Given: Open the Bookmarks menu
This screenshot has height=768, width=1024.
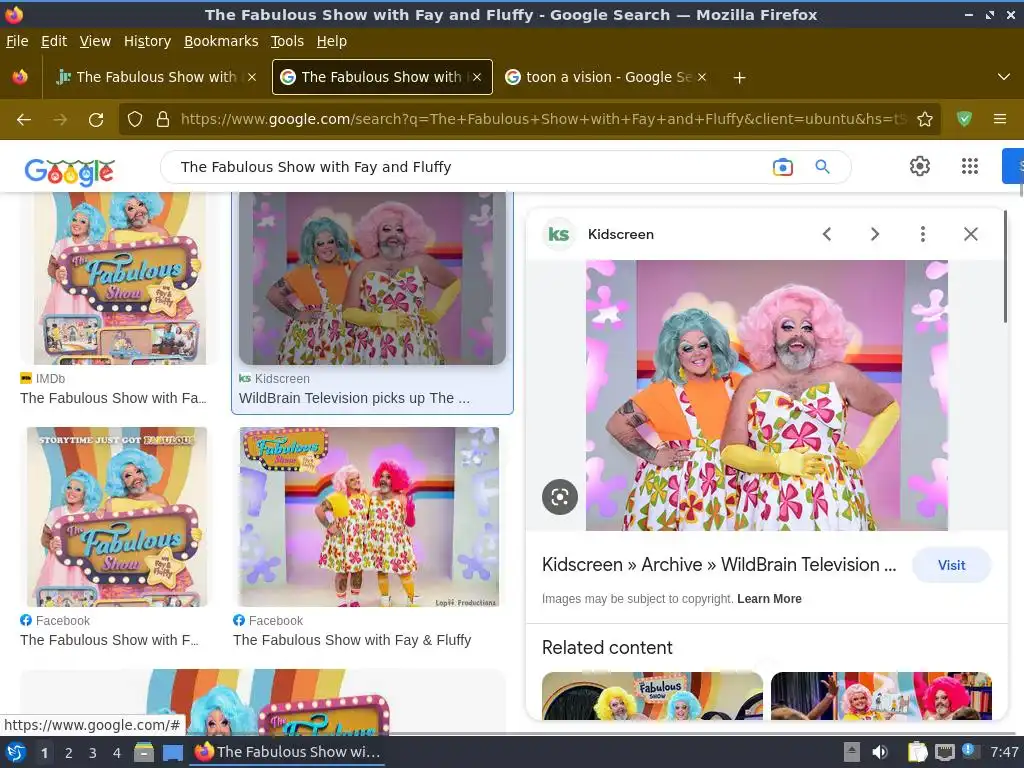Looking at the screenshot, I should (x=221, y=41).
